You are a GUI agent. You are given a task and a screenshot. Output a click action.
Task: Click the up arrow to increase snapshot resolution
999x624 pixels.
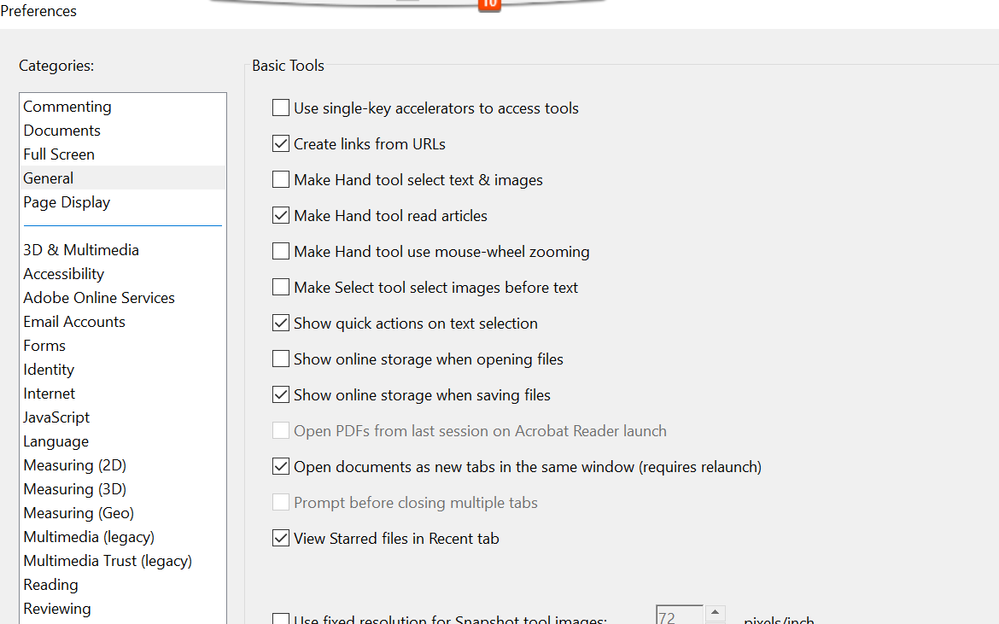pos(714,608)
